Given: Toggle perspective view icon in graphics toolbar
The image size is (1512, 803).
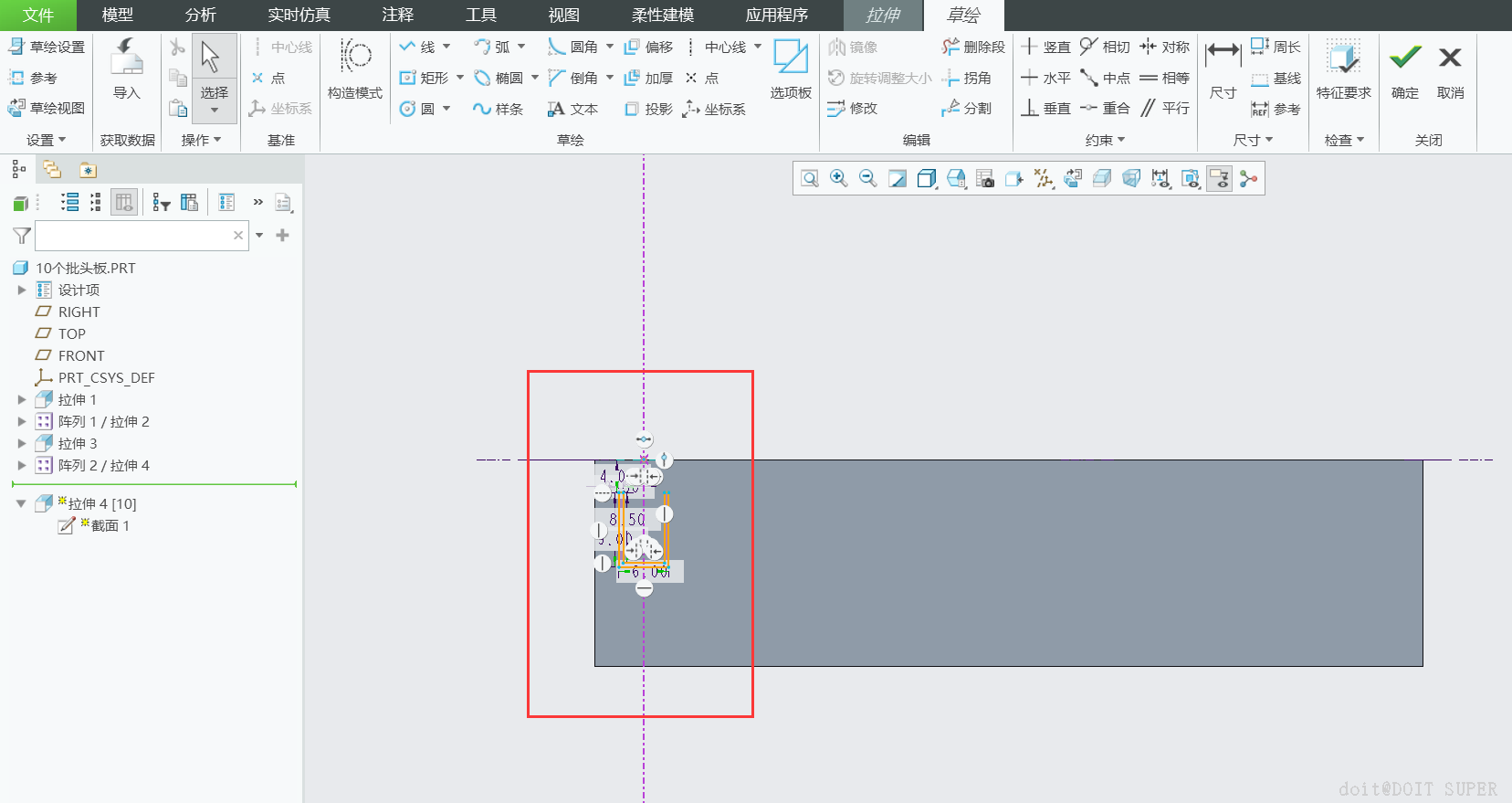Looking at the screenshot, I should click(1131, 178).
